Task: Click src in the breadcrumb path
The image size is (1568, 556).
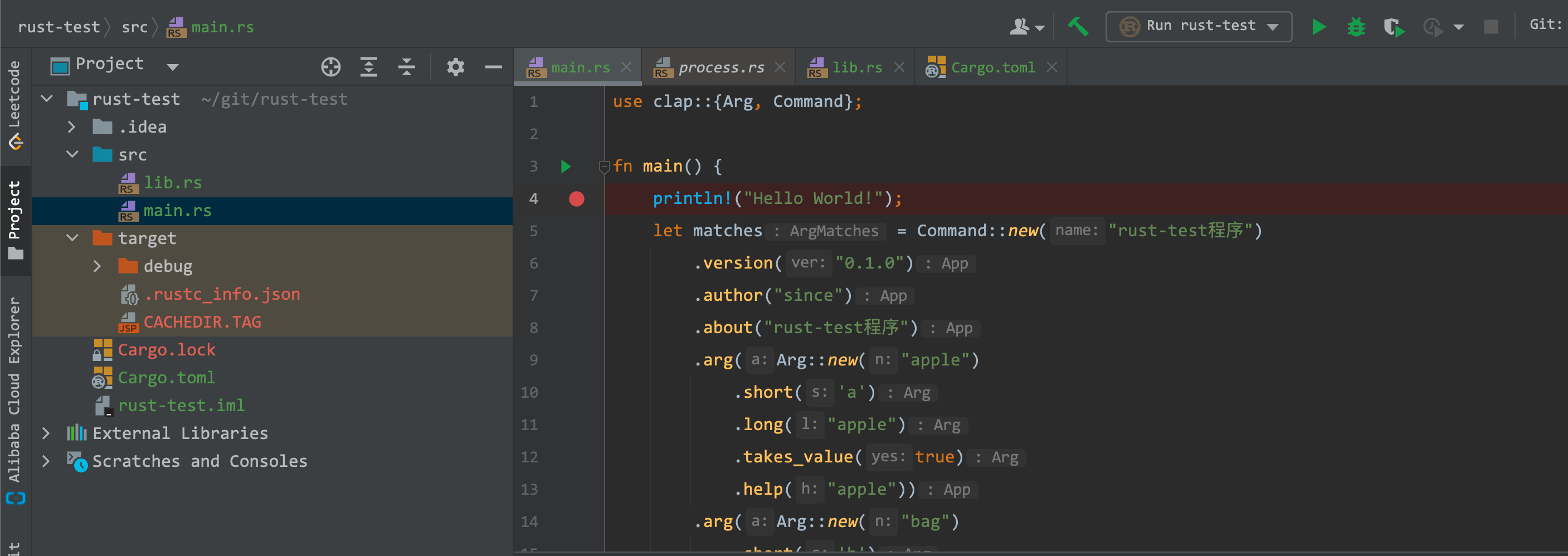Action: click(x=134, y=27)
